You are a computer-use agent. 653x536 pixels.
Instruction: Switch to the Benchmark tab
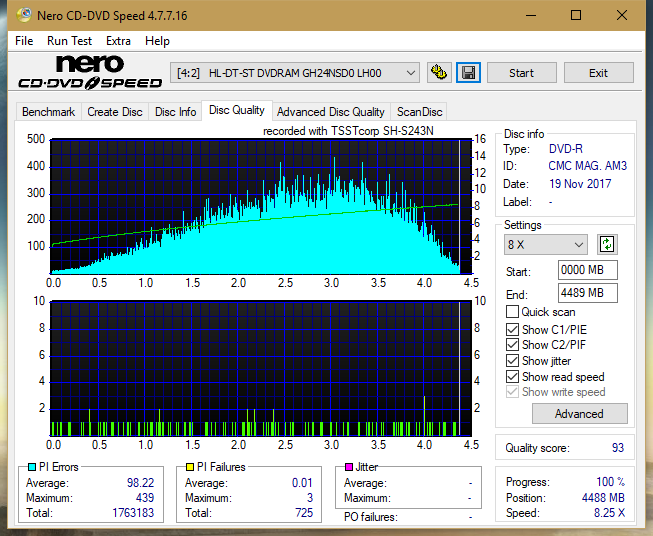(x=49, y=112)
